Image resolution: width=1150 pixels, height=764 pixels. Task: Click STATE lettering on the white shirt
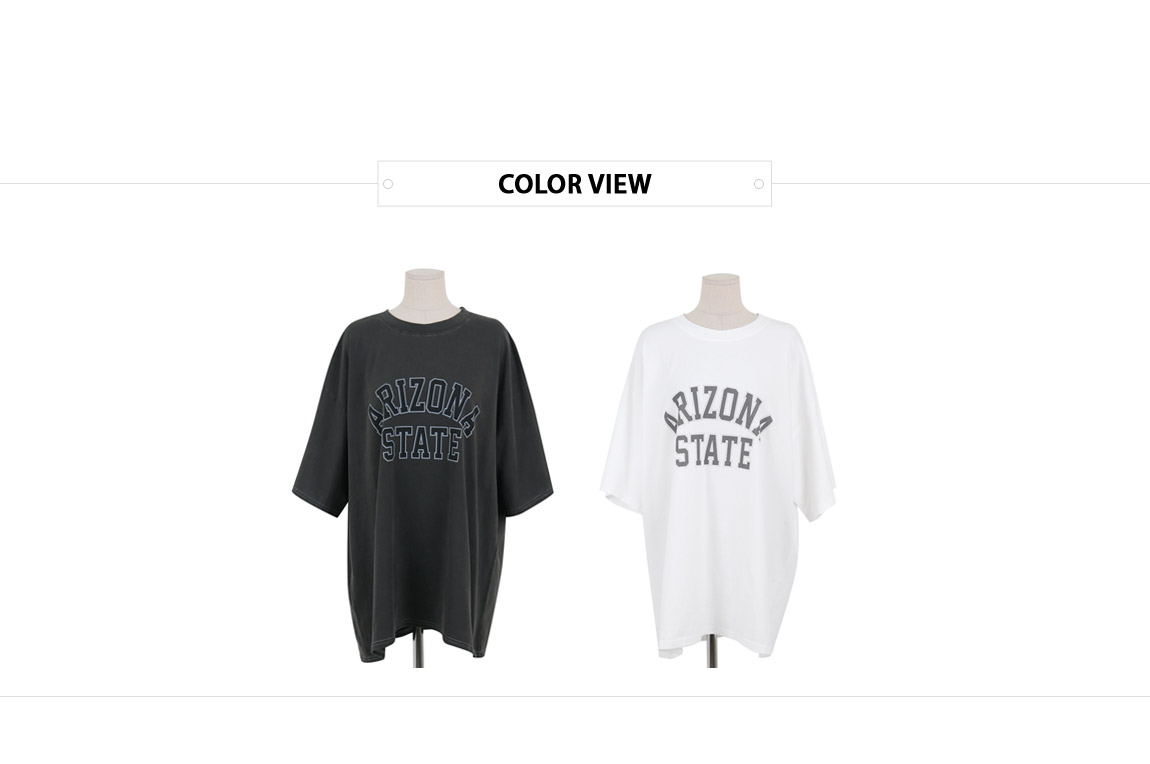point(714,452)
